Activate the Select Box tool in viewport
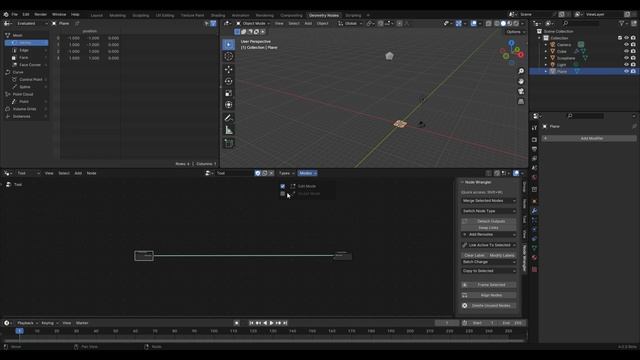The width and height of the screenshot is (640, 360). [229, 44]
